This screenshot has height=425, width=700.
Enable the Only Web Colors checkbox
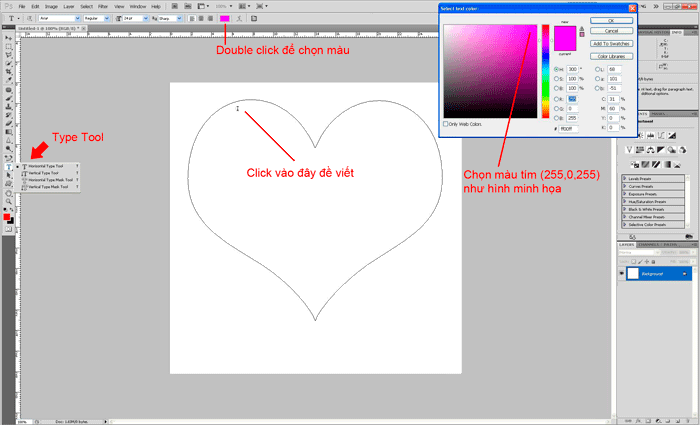click(x=445, y=124)
